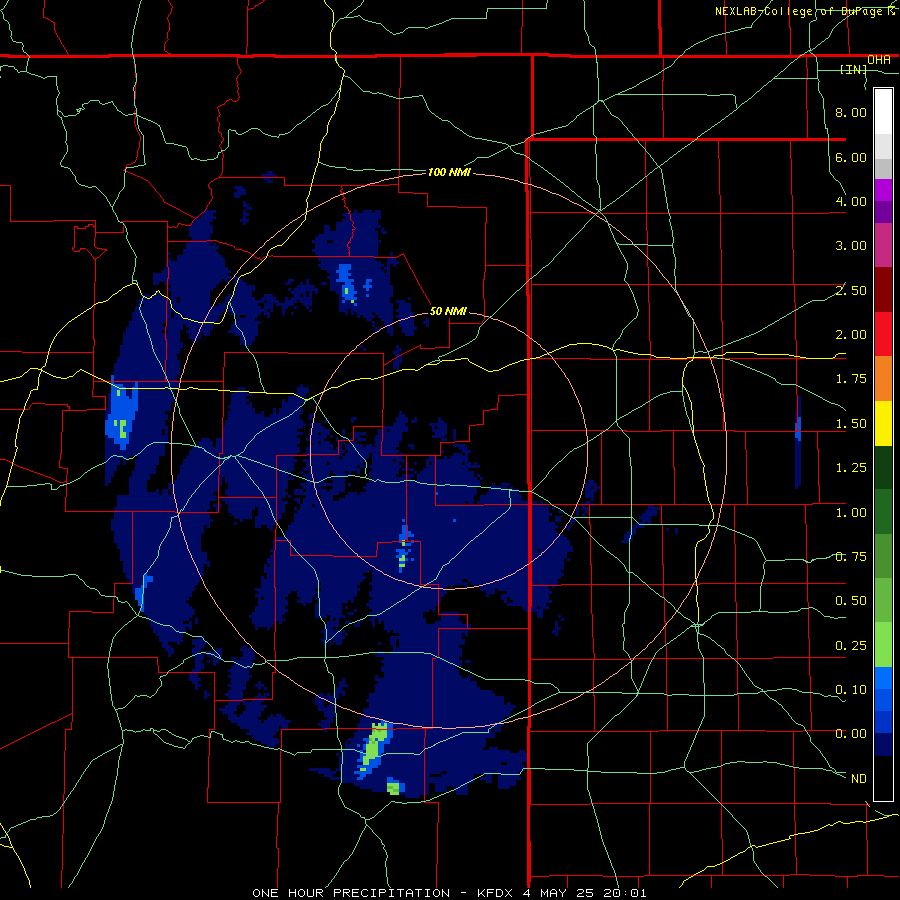This screenshot has height=900, width=900.
Task: Click the '1.25' legend value
Action: [851, 468]
